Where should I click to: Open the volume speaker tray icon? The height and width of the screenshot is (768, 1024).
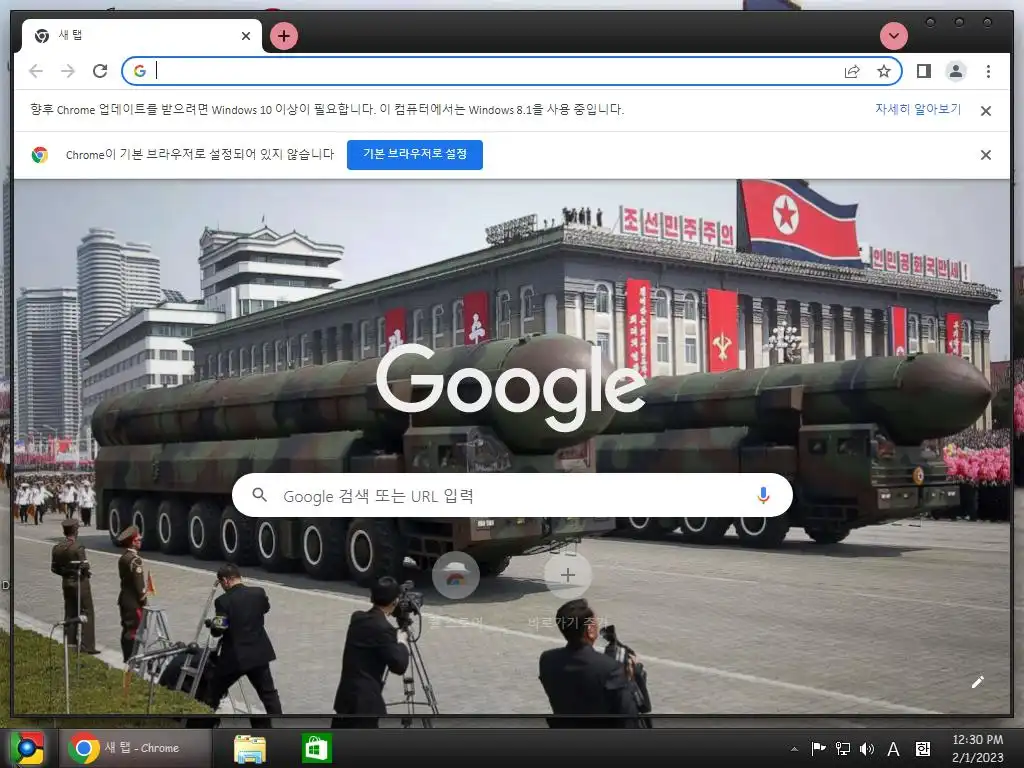point(867,749)
